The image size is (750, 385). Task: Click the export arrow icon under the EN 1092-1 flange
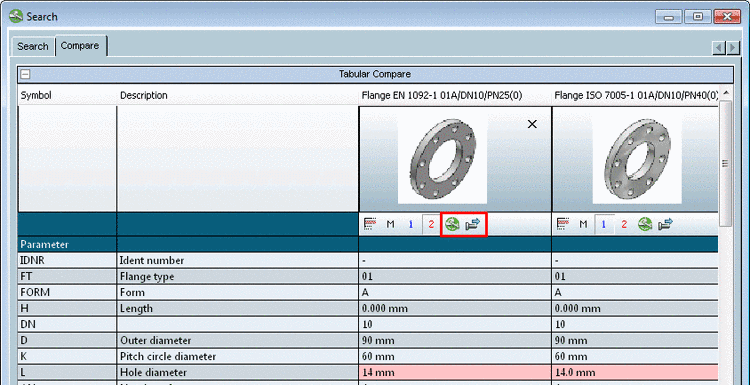473,224
